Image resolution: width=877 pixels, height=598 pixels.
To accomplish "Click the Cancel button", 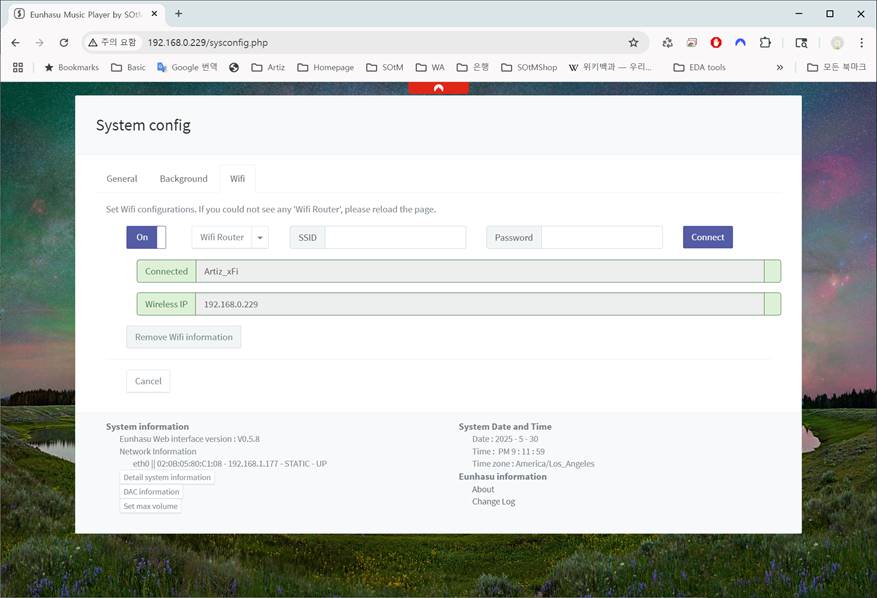I will 148,381.
